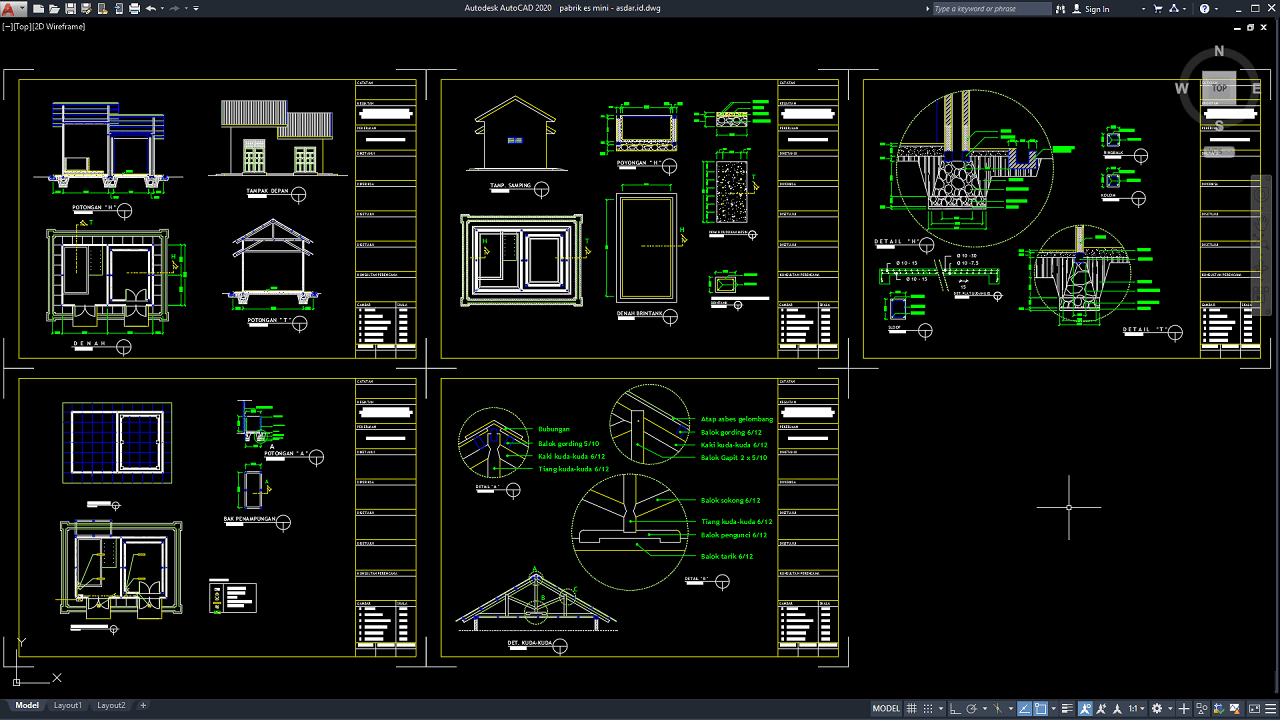Viewport: 1280px width, 720px height.
Task: Click the Save to Web & Mobile icon
Action: pos(119,8)
